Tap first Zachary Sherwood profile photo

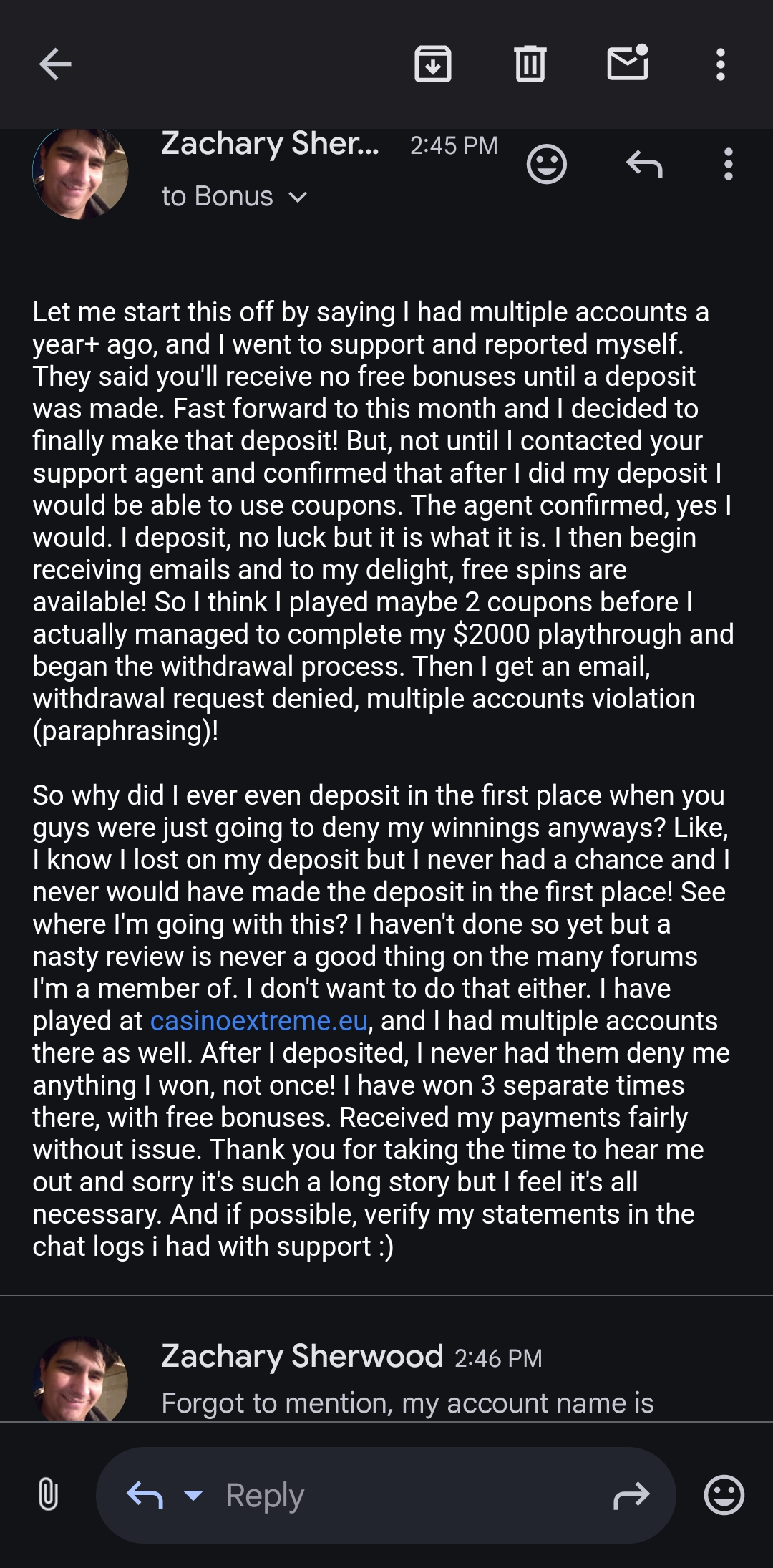[80, 172]
